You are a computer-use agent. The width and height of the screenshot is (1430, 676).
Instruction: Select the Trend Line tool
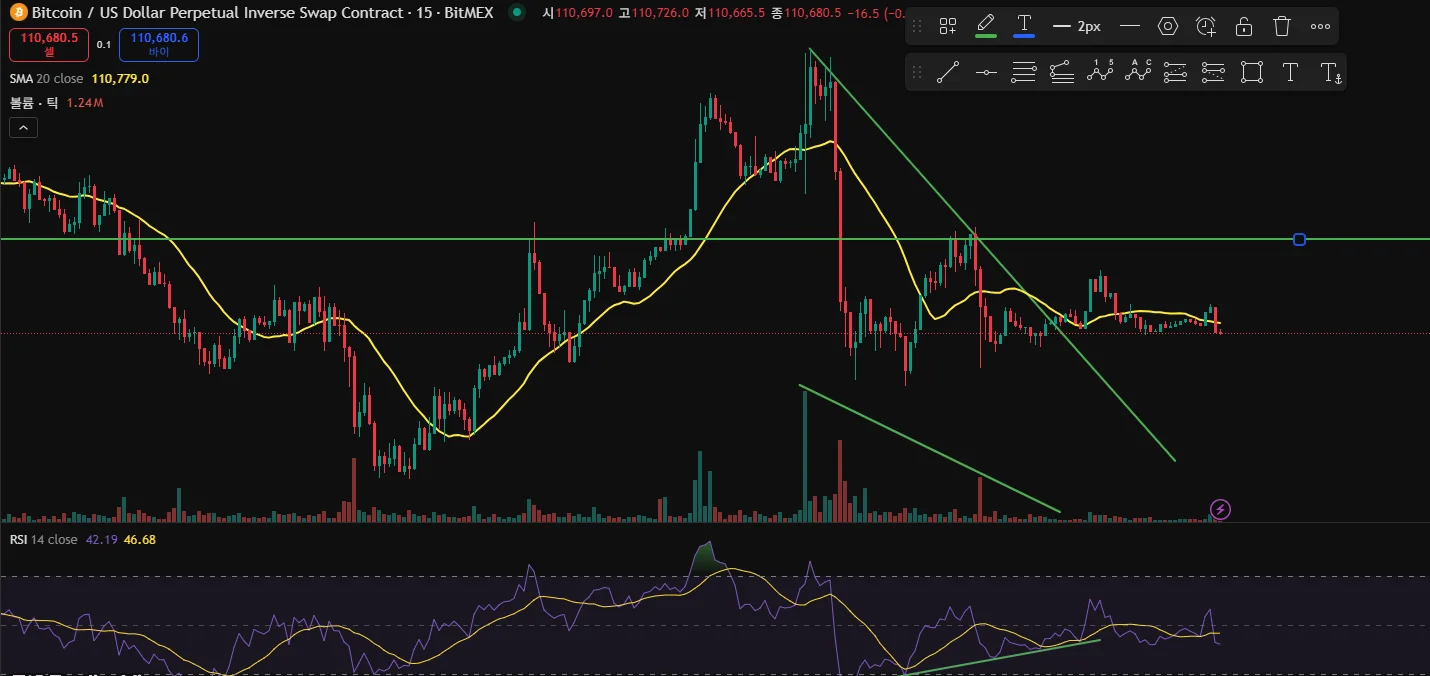(x=948, y=72)
